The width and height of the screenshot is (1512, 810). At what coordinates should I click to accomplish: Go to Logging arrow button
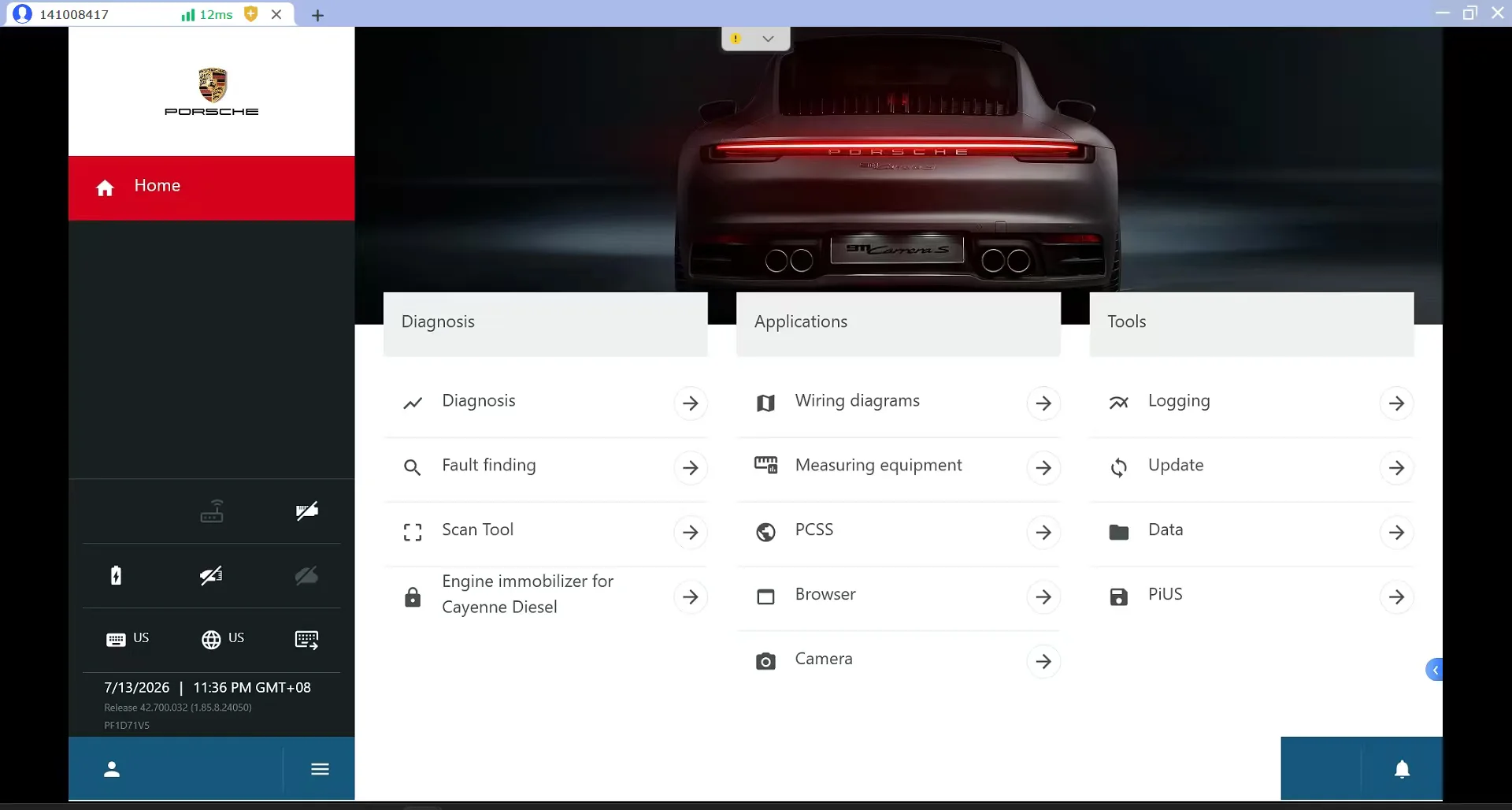[x=1396, y=403]
